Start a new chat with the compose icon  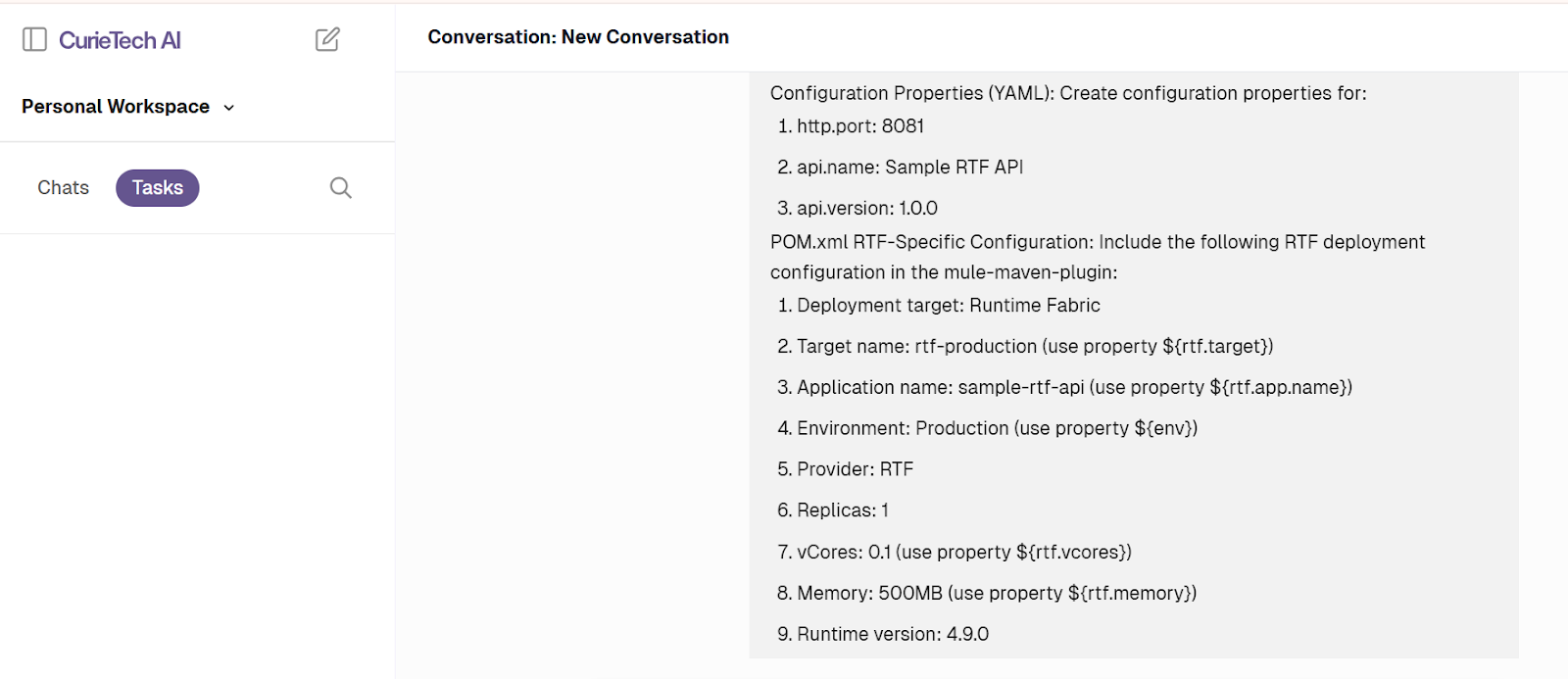(x=327, y=38)
